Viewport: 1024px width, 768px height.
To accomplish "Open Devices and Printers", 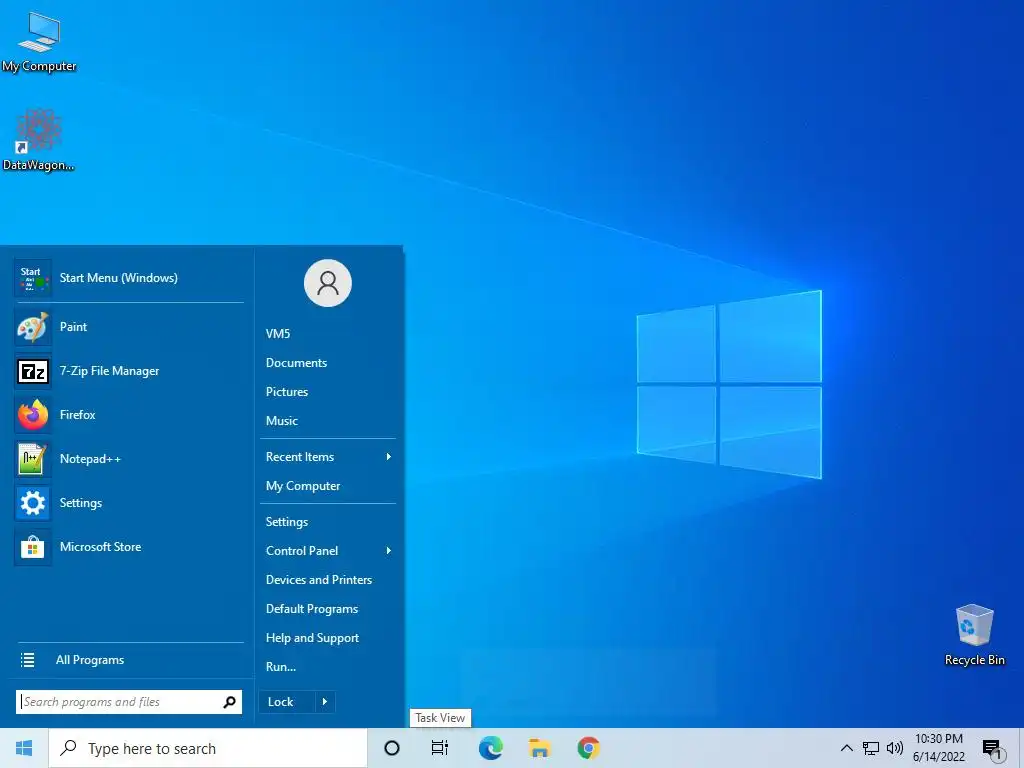I will 319,580.
